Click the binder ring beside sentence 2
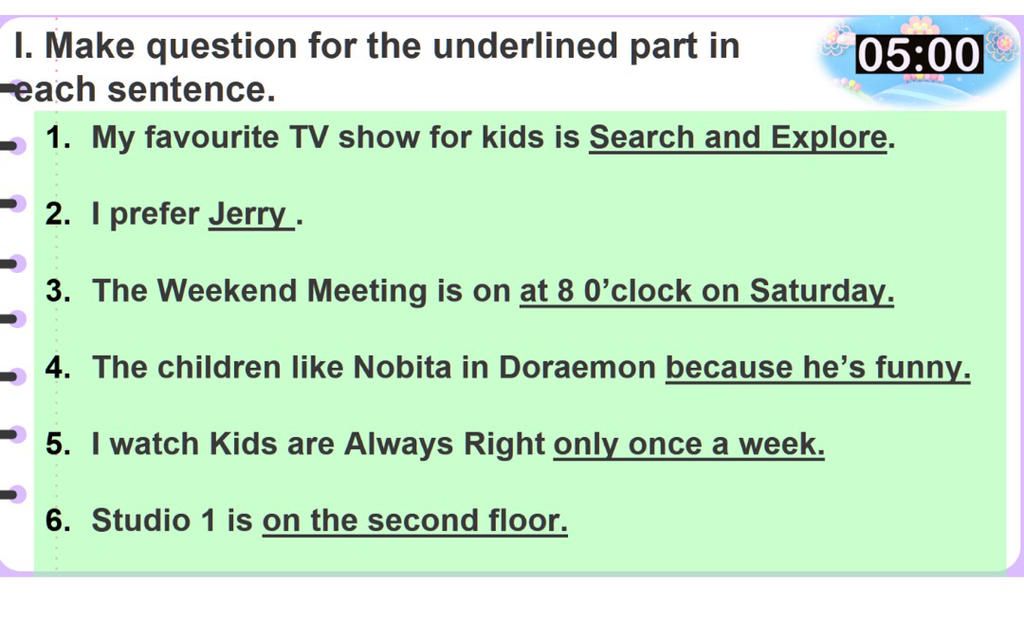The image size is (1024, 620). (x=14, y=203)
